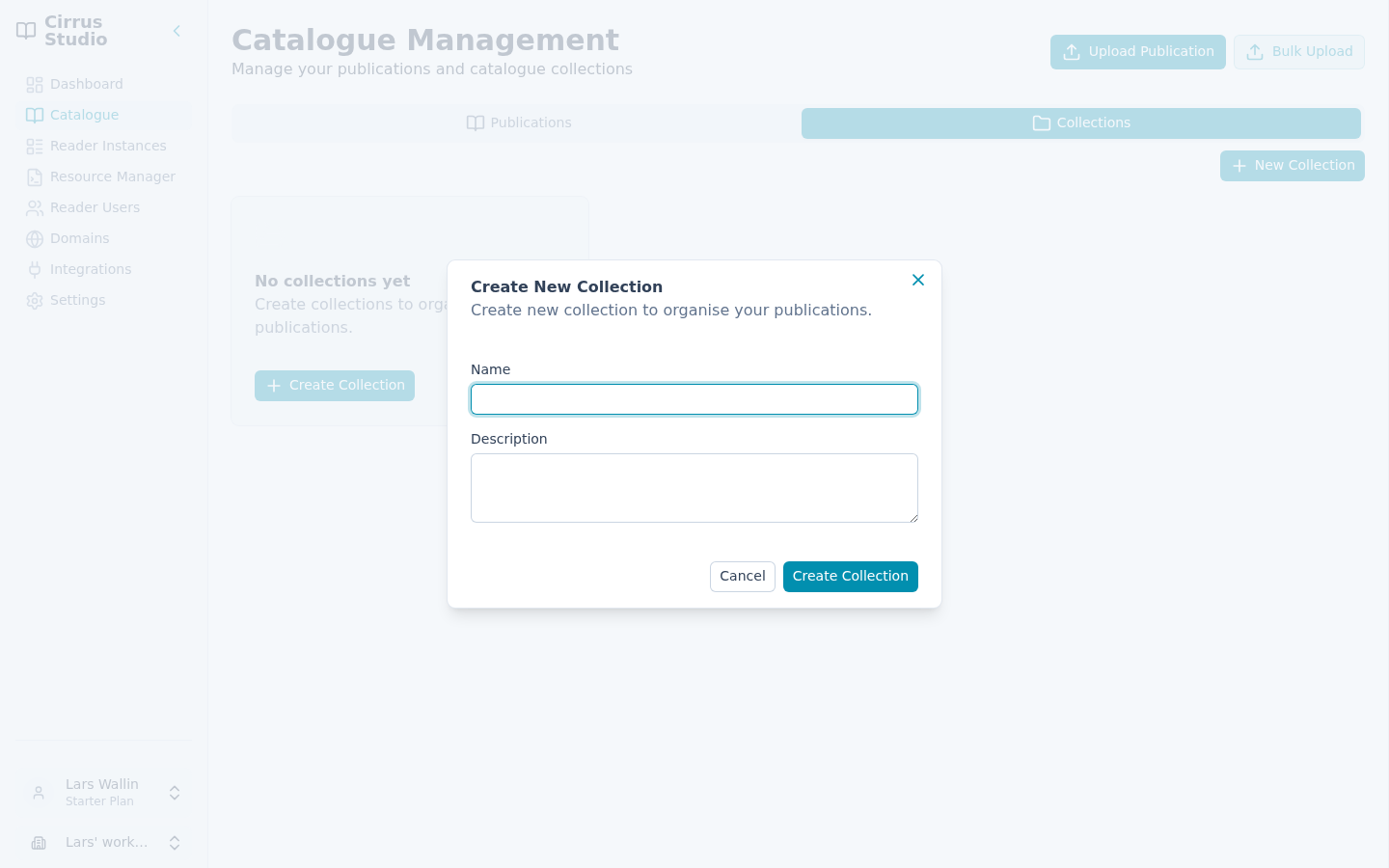
Task: Click the Cirrus Studio book logo icon
Action: (x=26, y=31)
